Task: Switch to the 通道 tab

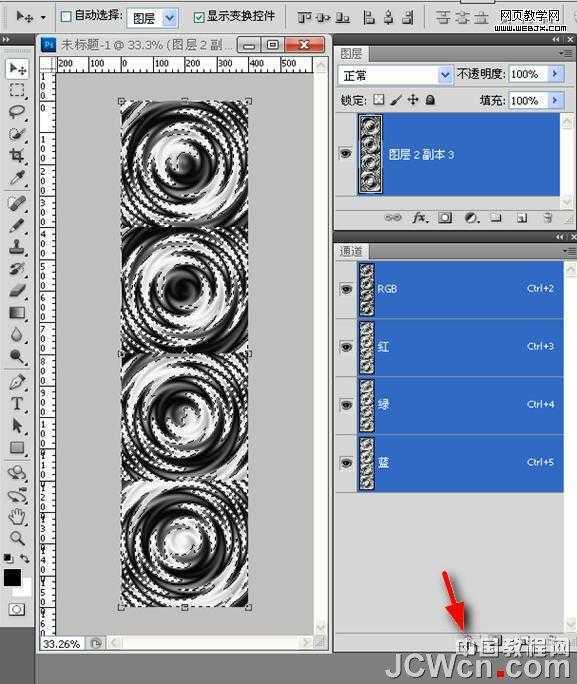Action: tap(351, 251)
